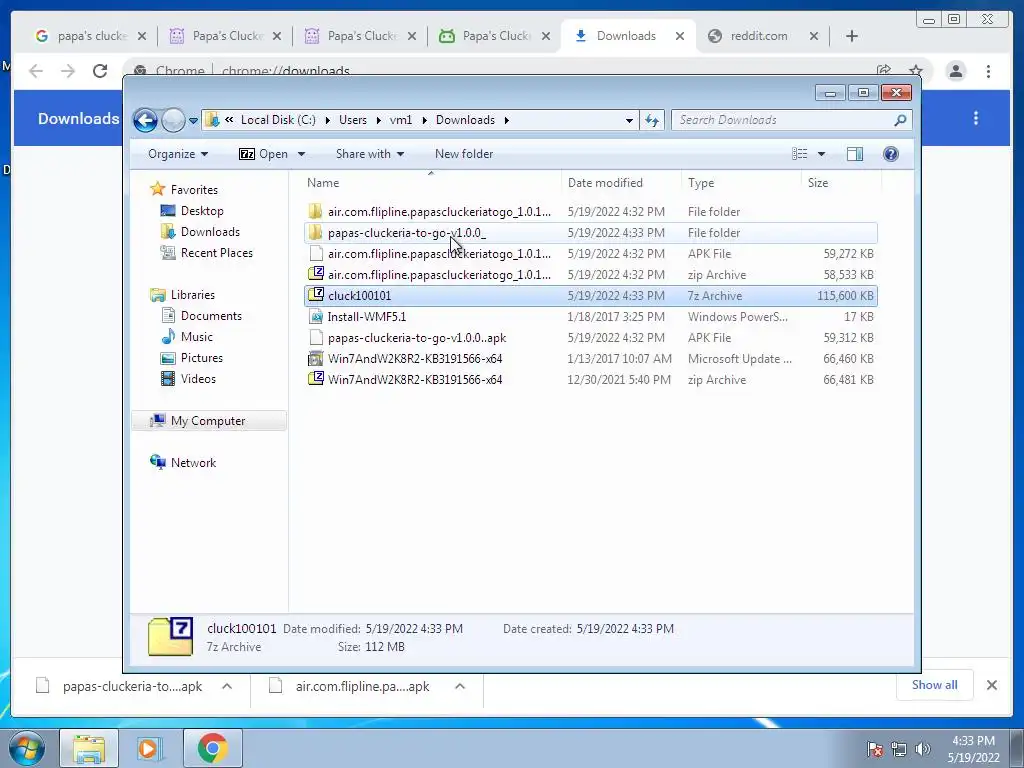Open the recent locations dropdown arrow
The height and width of the screenshot is (768, 1024).
193,121
